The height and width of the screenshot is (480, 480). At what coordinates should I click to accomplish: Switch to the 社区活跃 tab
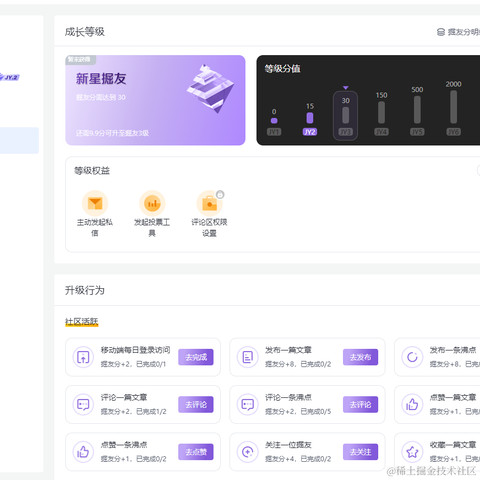click(82, 322)
